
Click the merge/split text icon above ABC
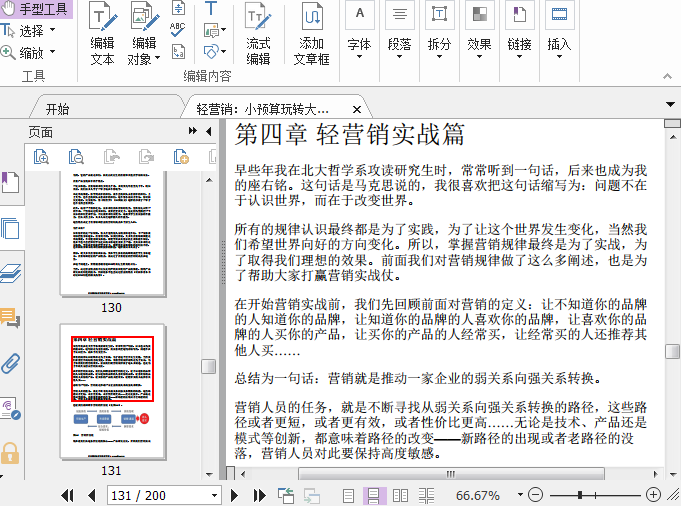click(179, 8)
